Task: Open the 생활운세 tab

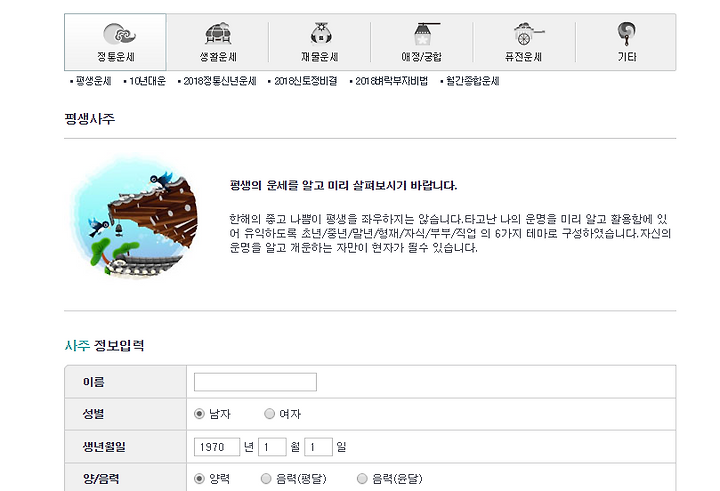Action: [218, 42]
